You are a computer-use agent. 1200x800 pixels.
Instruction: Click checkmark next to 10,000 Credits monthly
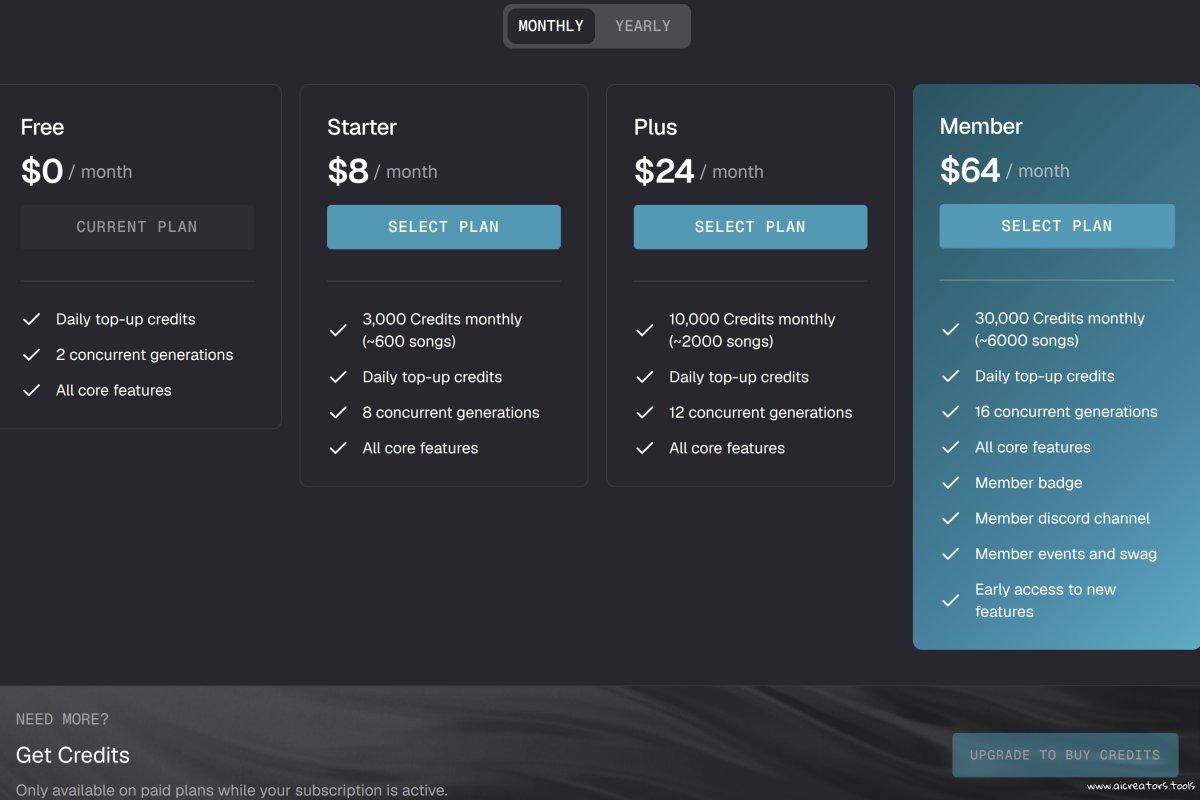645,330
